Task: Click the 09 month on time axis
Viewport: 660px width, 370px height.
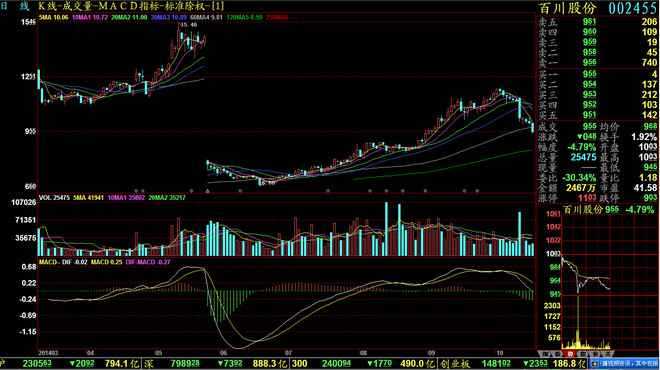Action: click(x=431, y=353)
